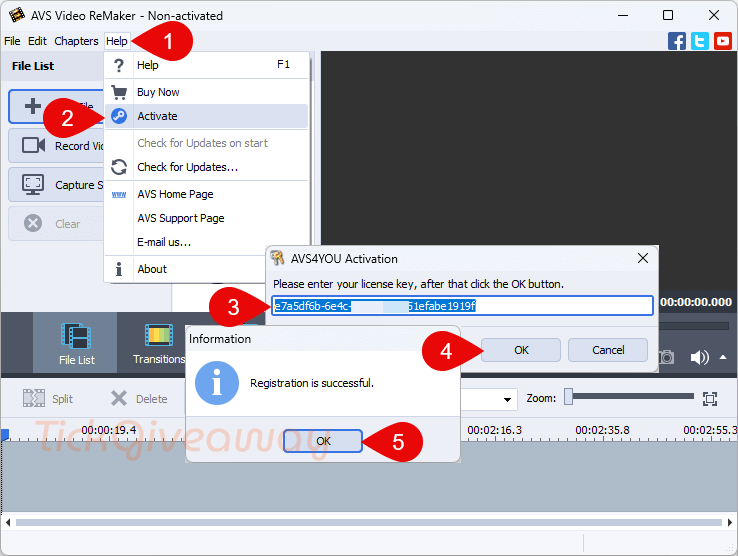Screen dimensions: 738x556
Task: Close the AVS4YOU Activation dialog
Action: (x=643, y=258)
